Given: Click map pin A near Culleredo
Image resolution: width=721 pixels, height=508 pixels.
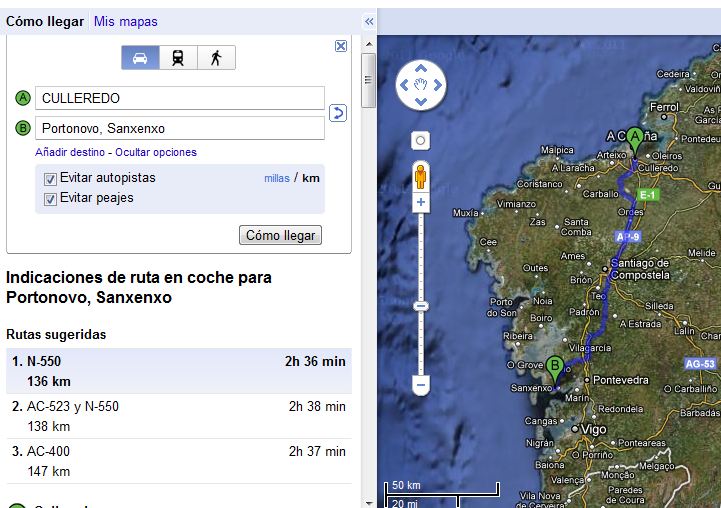Looking at the screenshot, I should click(635, 140).
